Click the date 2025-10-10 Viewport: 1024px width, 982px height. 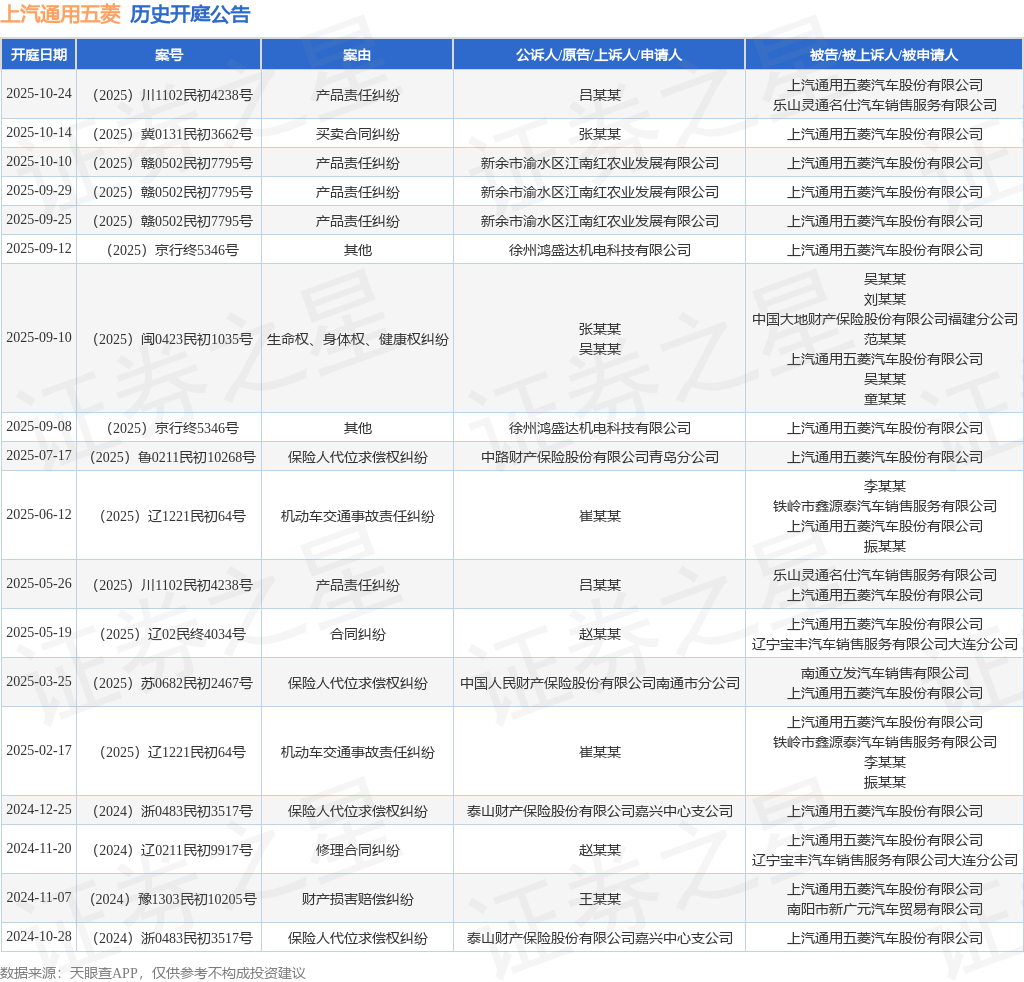(39, 161)
